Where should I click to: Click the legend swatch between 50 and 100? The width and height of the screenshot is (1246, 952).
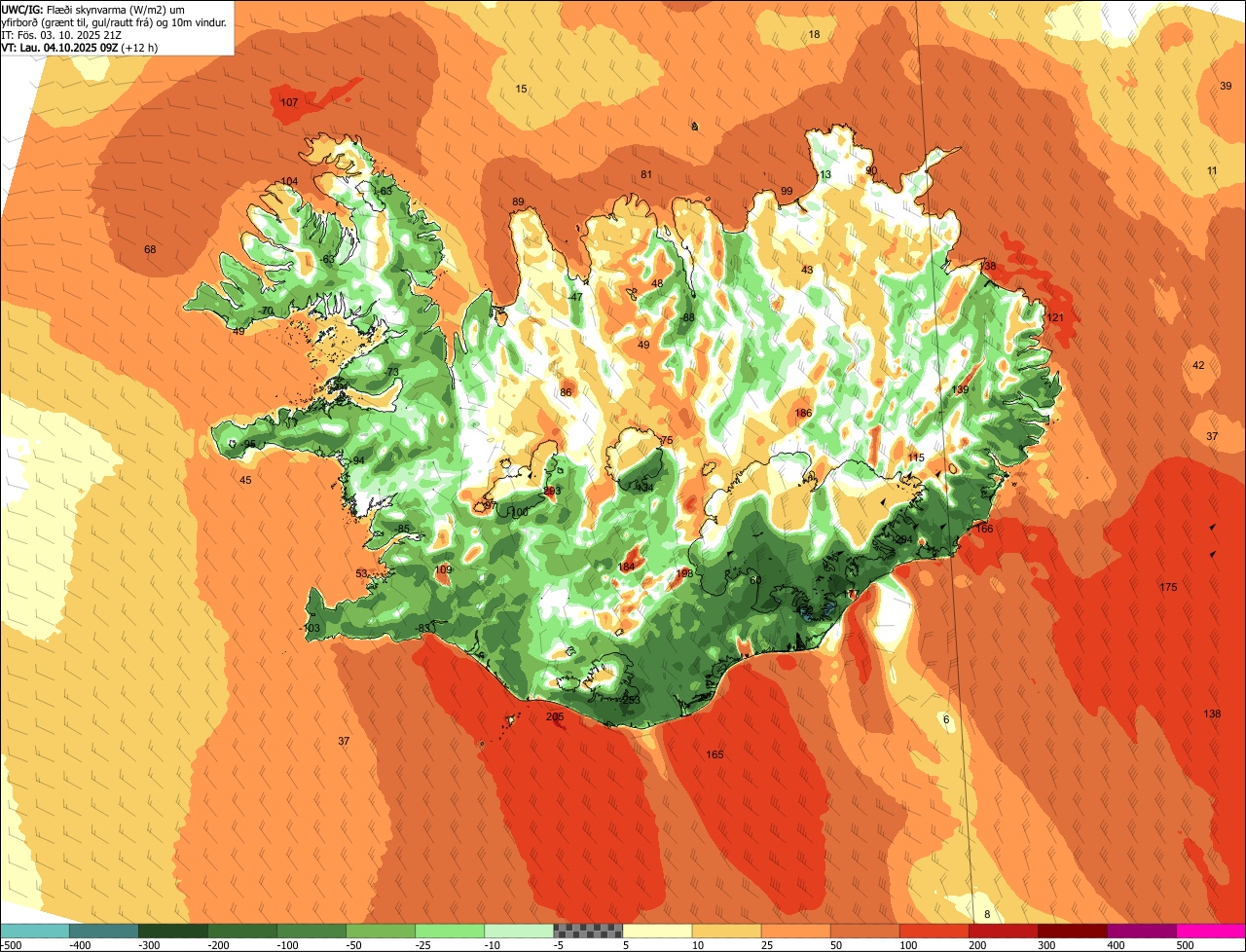tap(865, 931)
